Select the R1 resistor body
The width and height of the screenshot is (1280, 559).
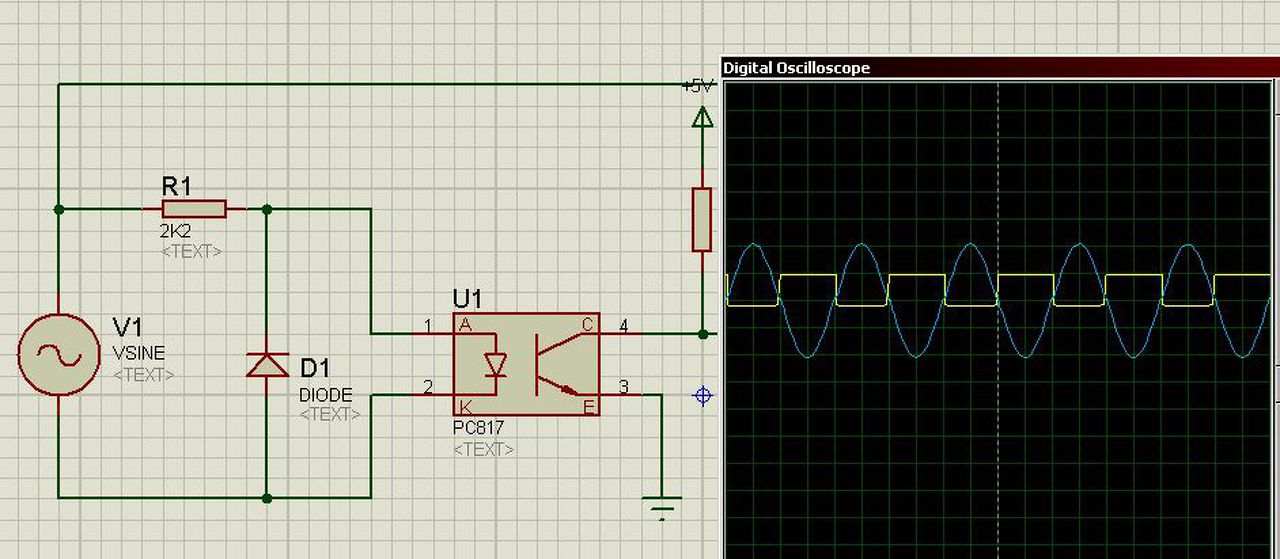194,209
